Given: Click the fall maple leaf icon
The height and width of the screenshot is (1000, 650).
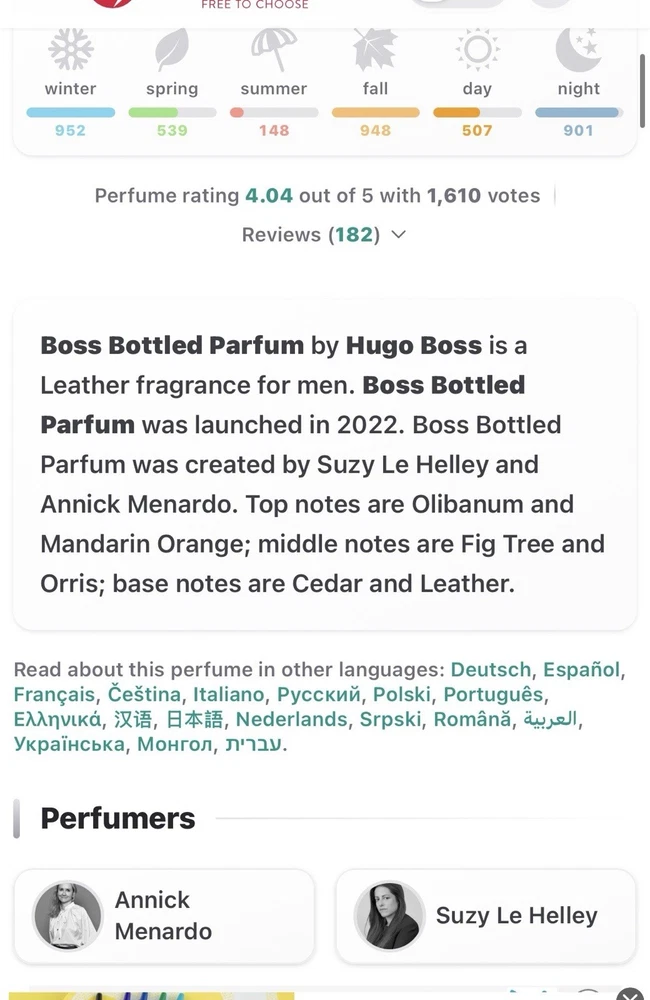Looking at the screenshot, I should (375, 50).
